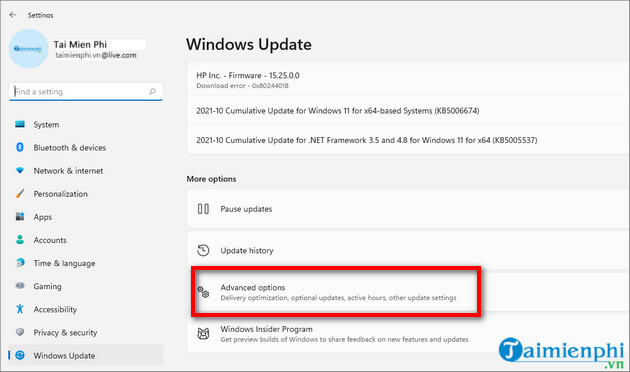This screenshot has width=630, height=372.
Task: Open Update history
Action: pos(408,250)
